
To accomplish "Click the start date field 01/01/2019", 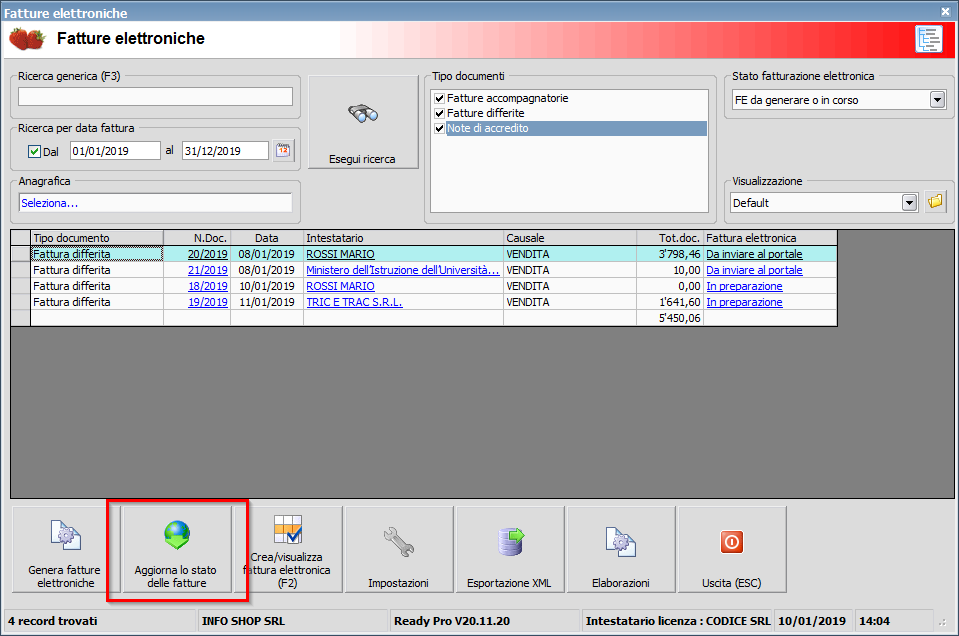I will click(x=115, y=150).
